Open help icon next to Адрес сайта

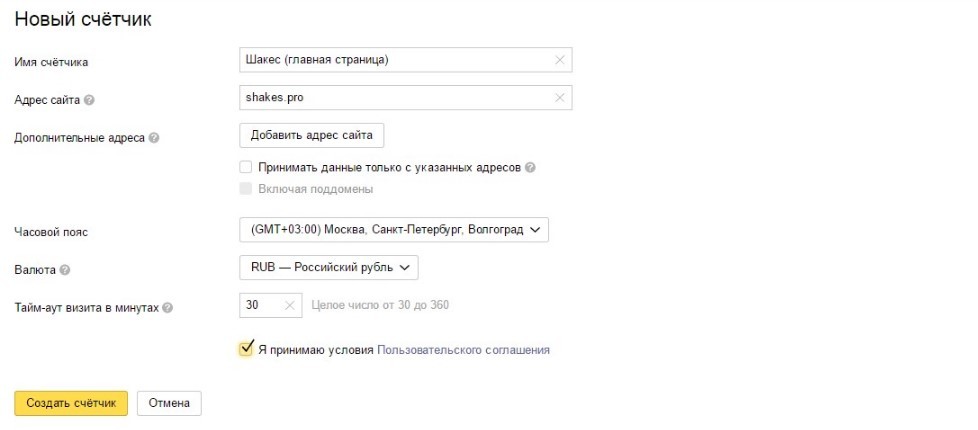point(89,100)
